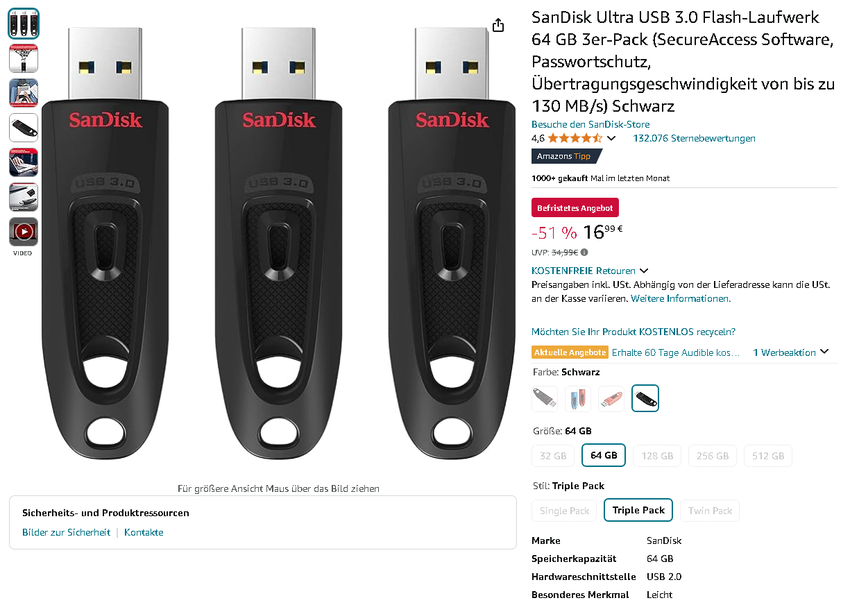Open the share icon on the product image

(498, 27)
